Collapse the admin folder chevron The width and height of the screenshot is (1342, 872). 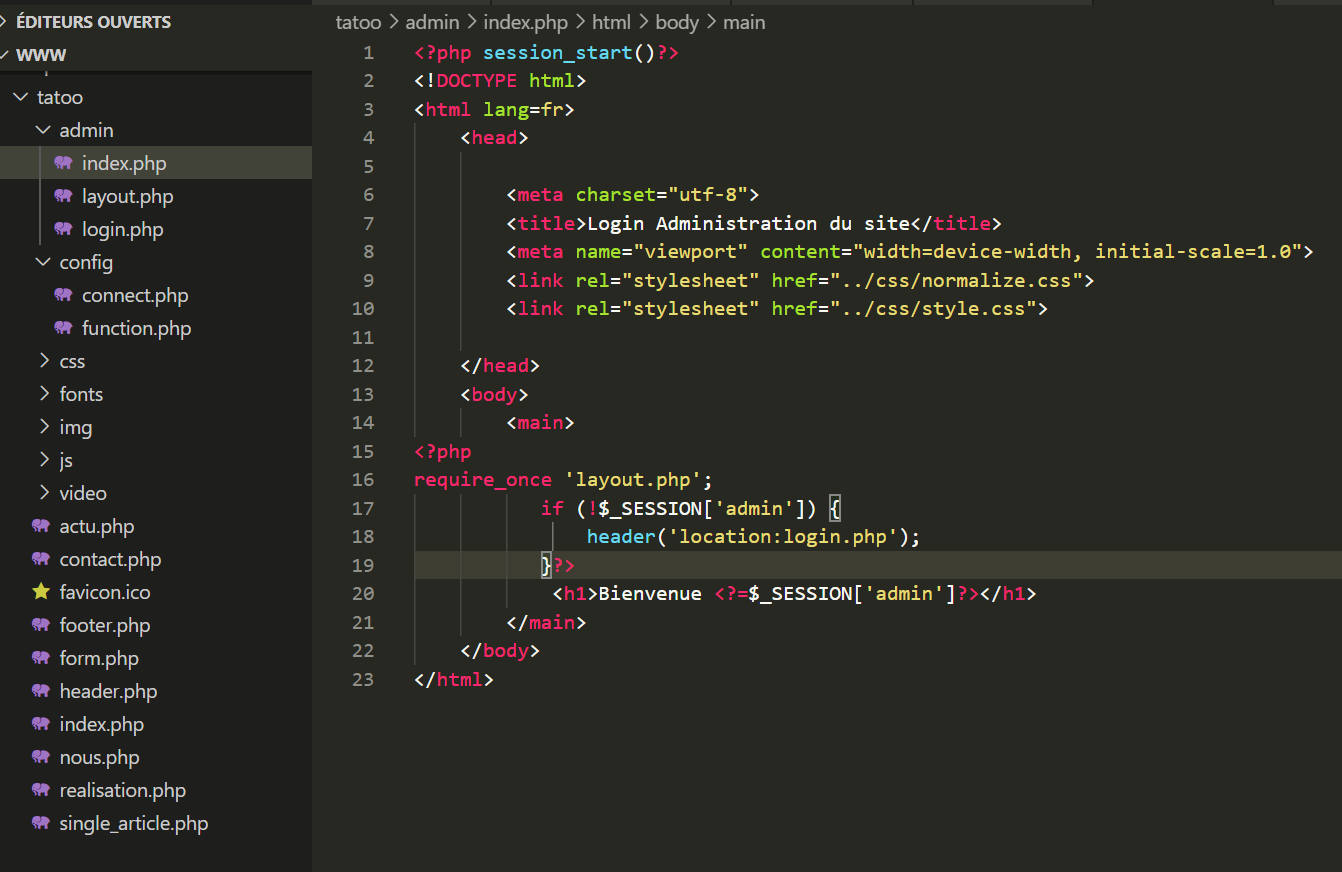coord(43,130)
